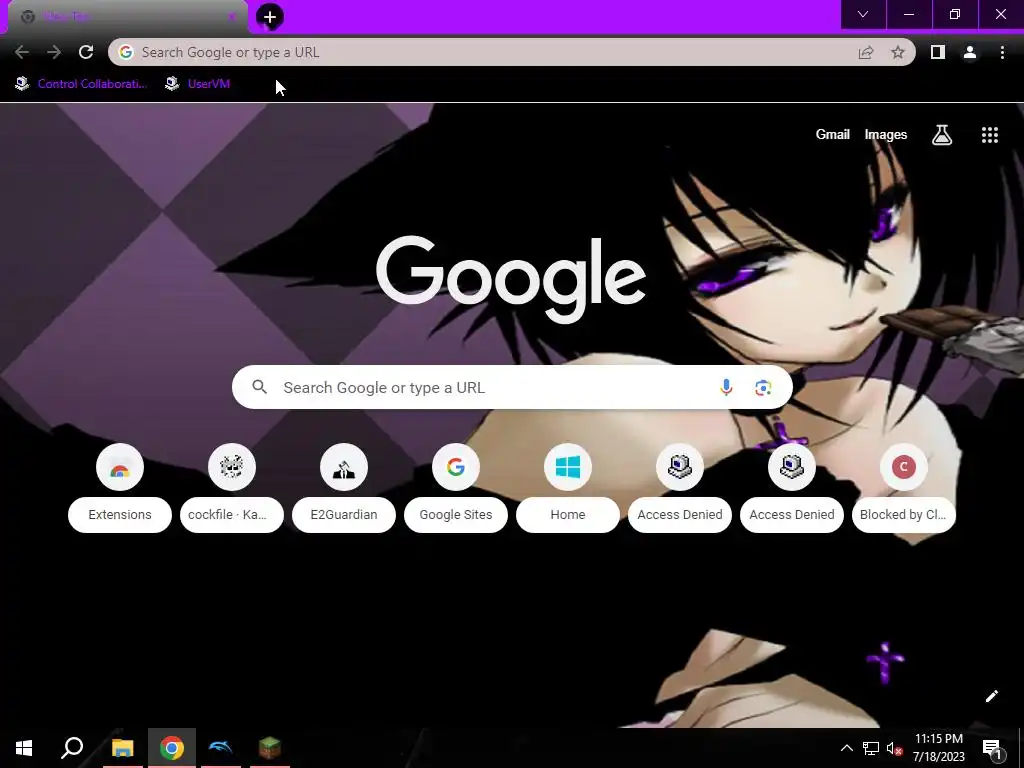This screenshot has width=1024, height=768.
Task: Share this page icon in address bar
Action: [866, 52]
